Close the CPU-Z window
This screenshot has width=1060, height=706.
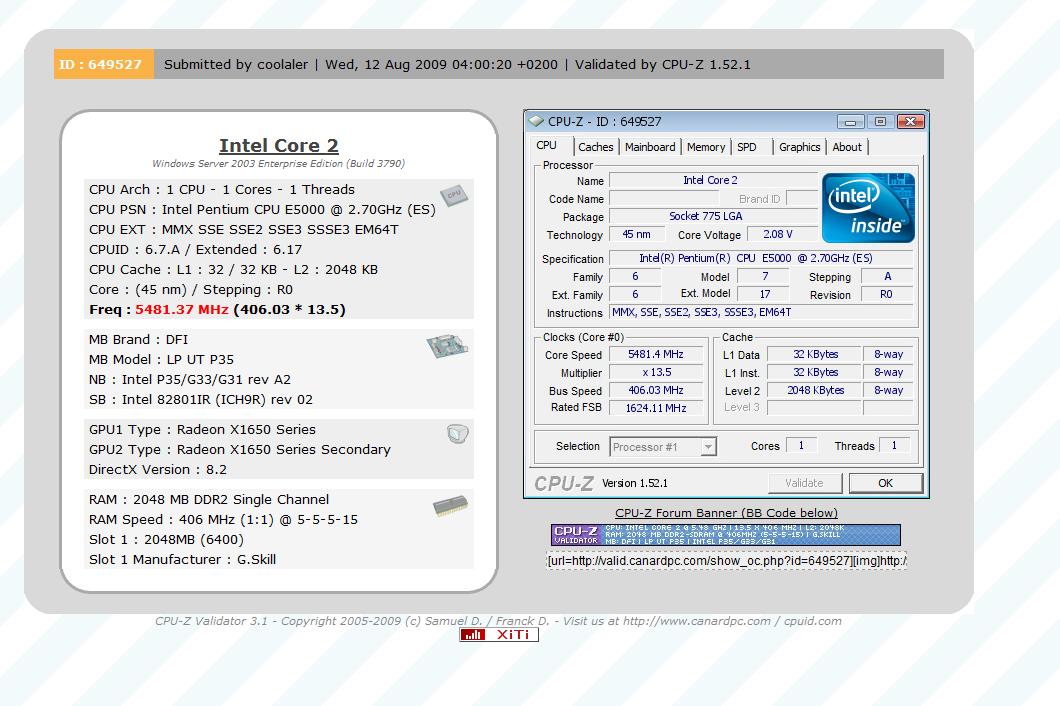(911, 122)
